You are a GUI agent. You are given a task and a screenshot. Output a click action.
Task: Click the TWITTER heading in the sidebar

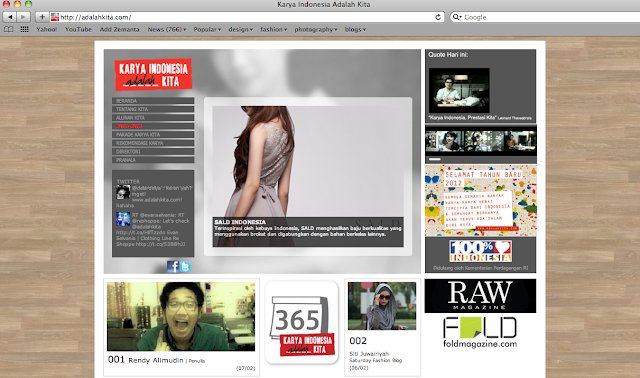tap(128, 182)
